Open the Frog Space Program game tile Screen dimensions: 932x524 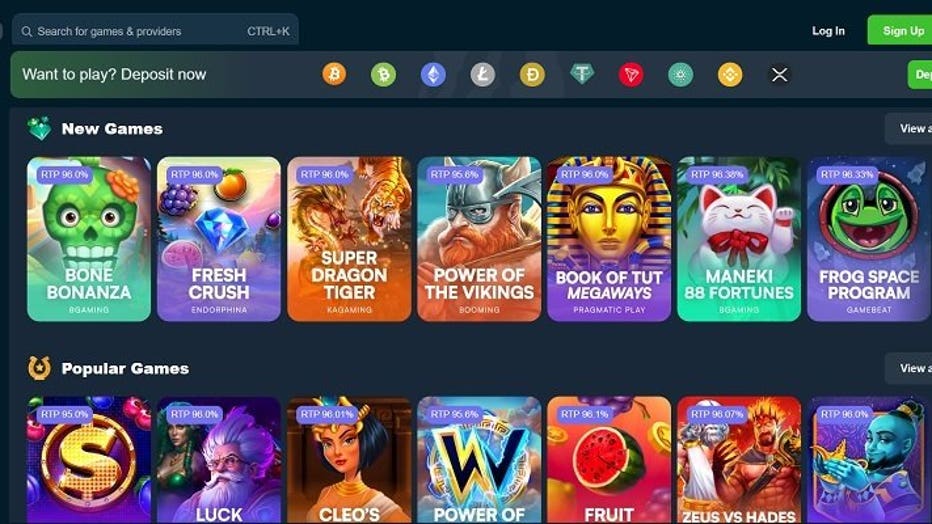click(x=869, y=239)
